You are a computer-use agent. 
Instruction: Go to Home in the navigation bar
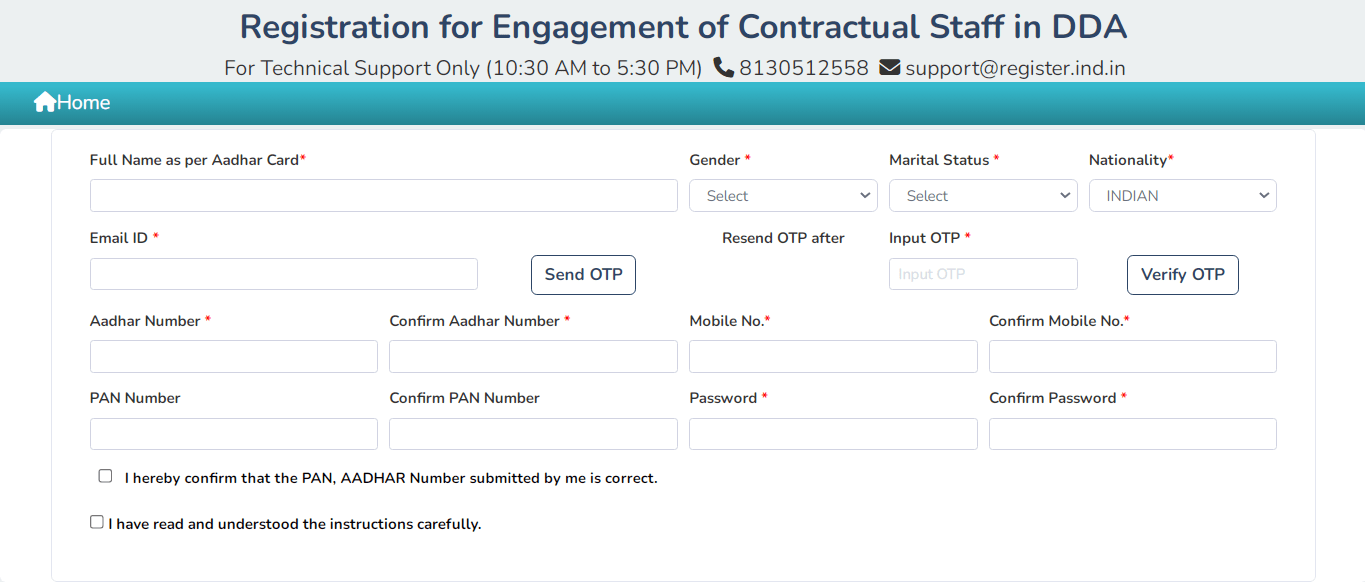83,103
